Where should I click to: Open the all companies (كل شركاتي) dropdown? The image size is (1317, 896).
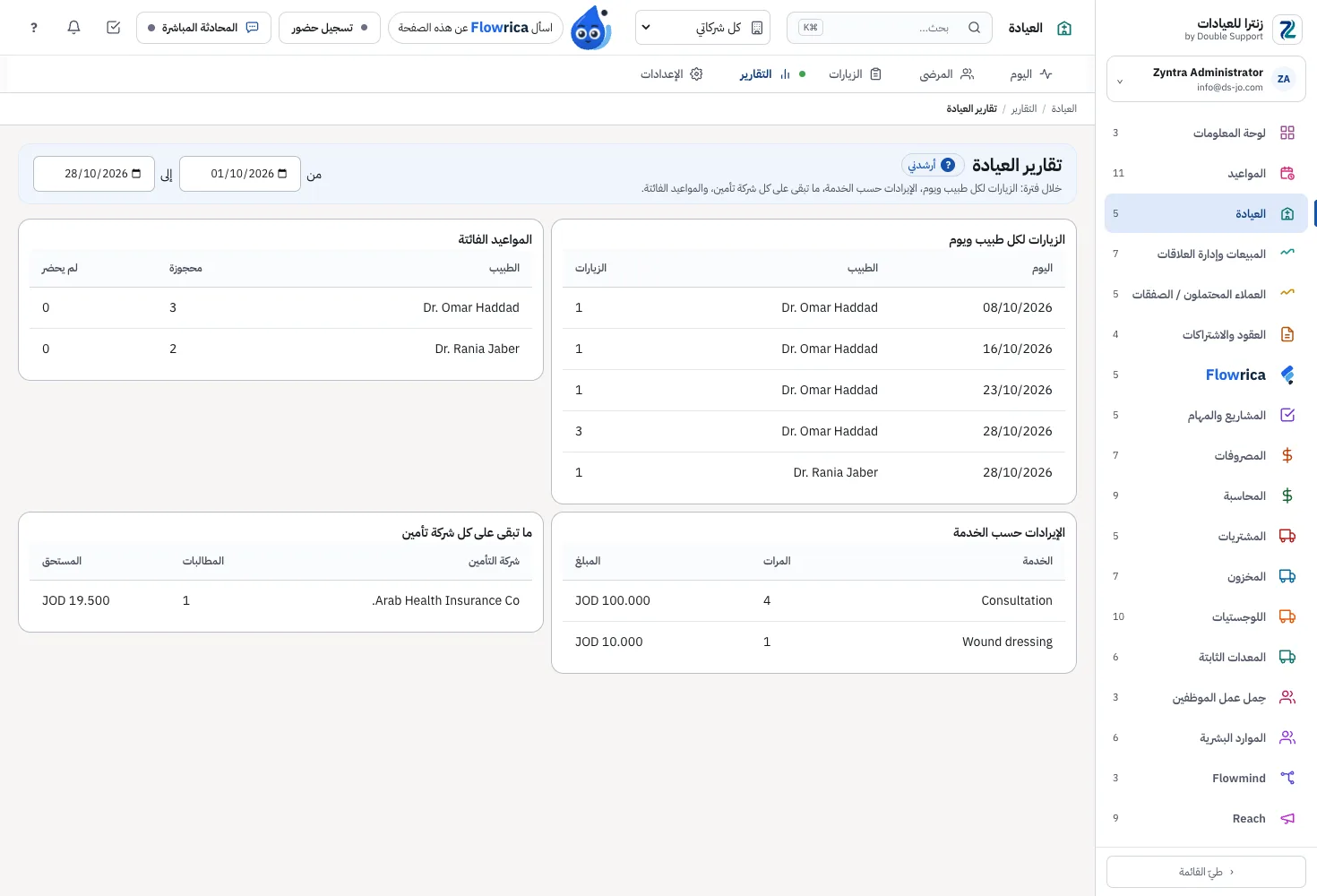click(703, 28)
